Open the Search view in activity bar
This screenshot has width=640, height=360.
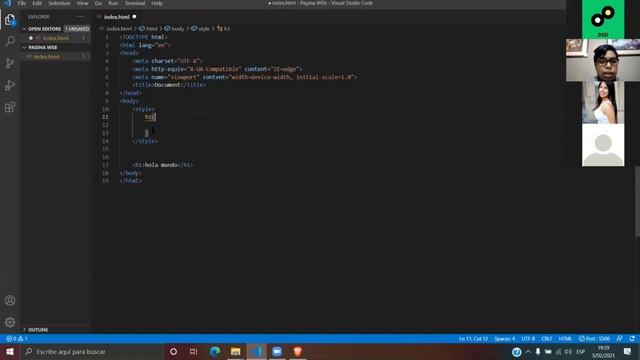pyautogui.click(x=10, y=41)
